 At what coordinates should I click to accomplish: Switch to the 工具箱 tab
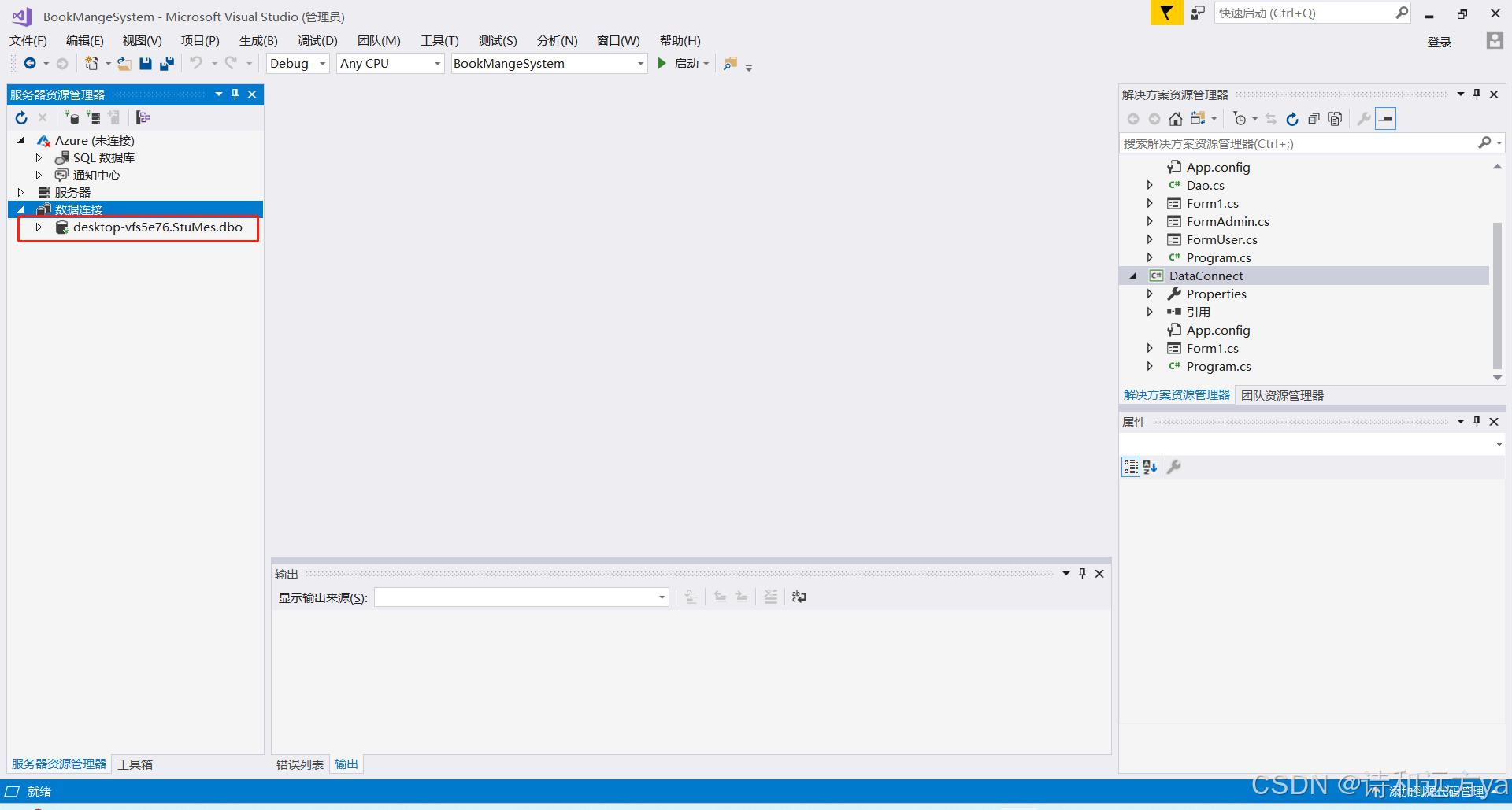[x=135, y=764]
